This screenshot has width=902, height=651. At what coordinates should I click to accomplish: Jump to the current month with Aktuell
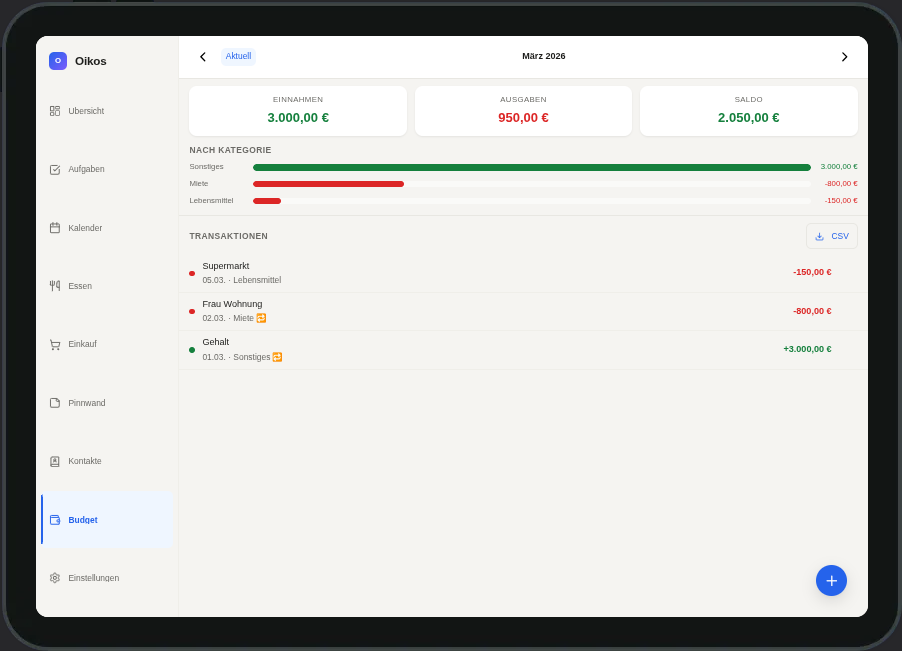[238, 56]
